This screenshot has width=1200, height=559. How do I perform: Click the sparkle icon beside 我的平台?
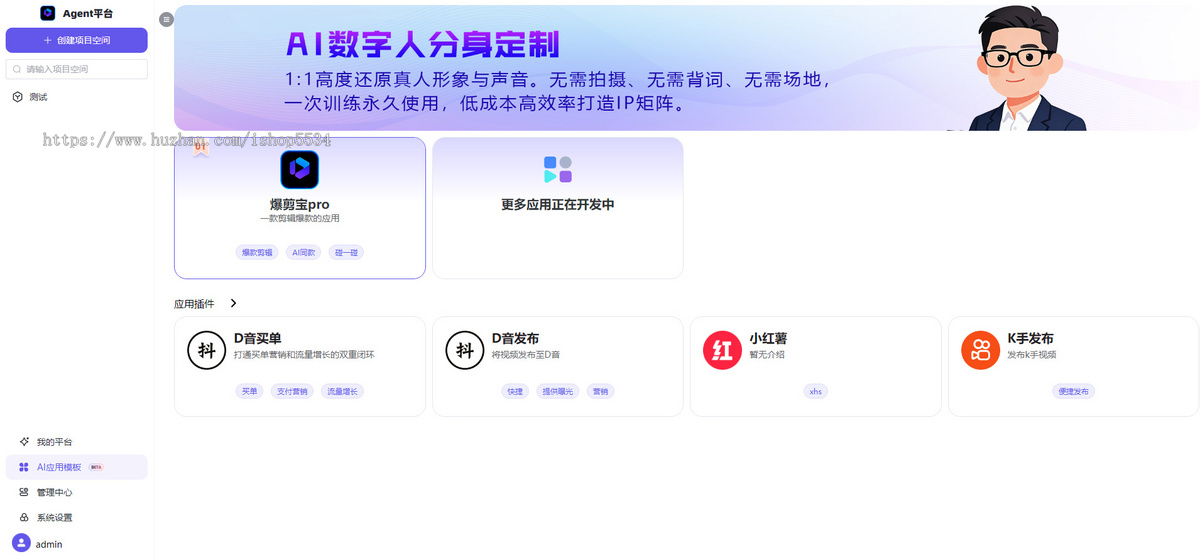24,442
